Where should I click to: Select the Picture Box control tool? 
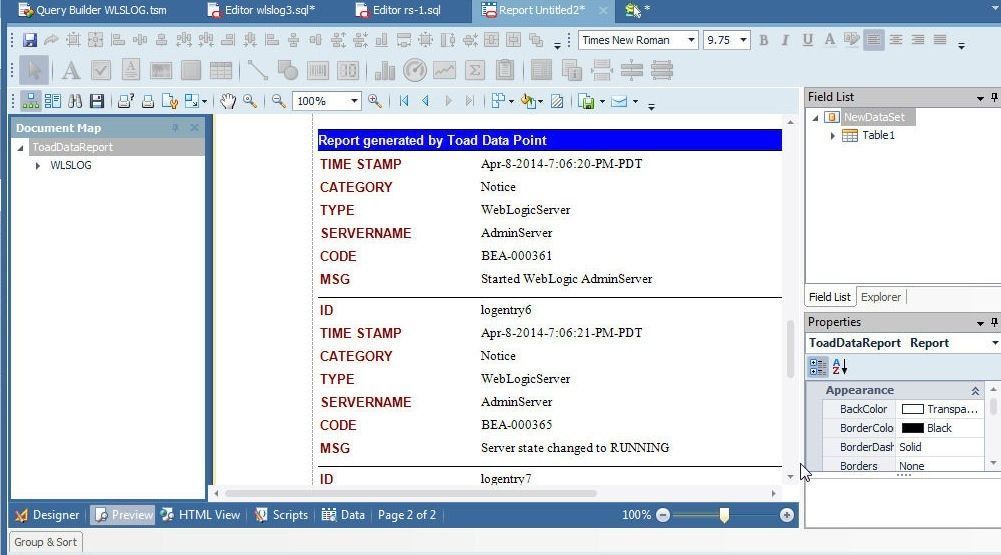pos(160,70)
